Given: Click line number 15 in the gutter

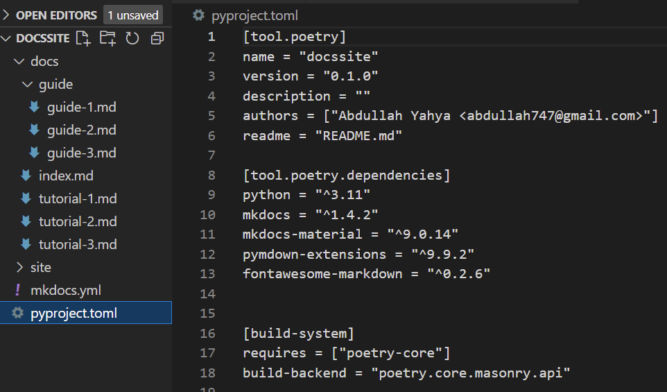Looking at the screenshot, I should point(208,313).
